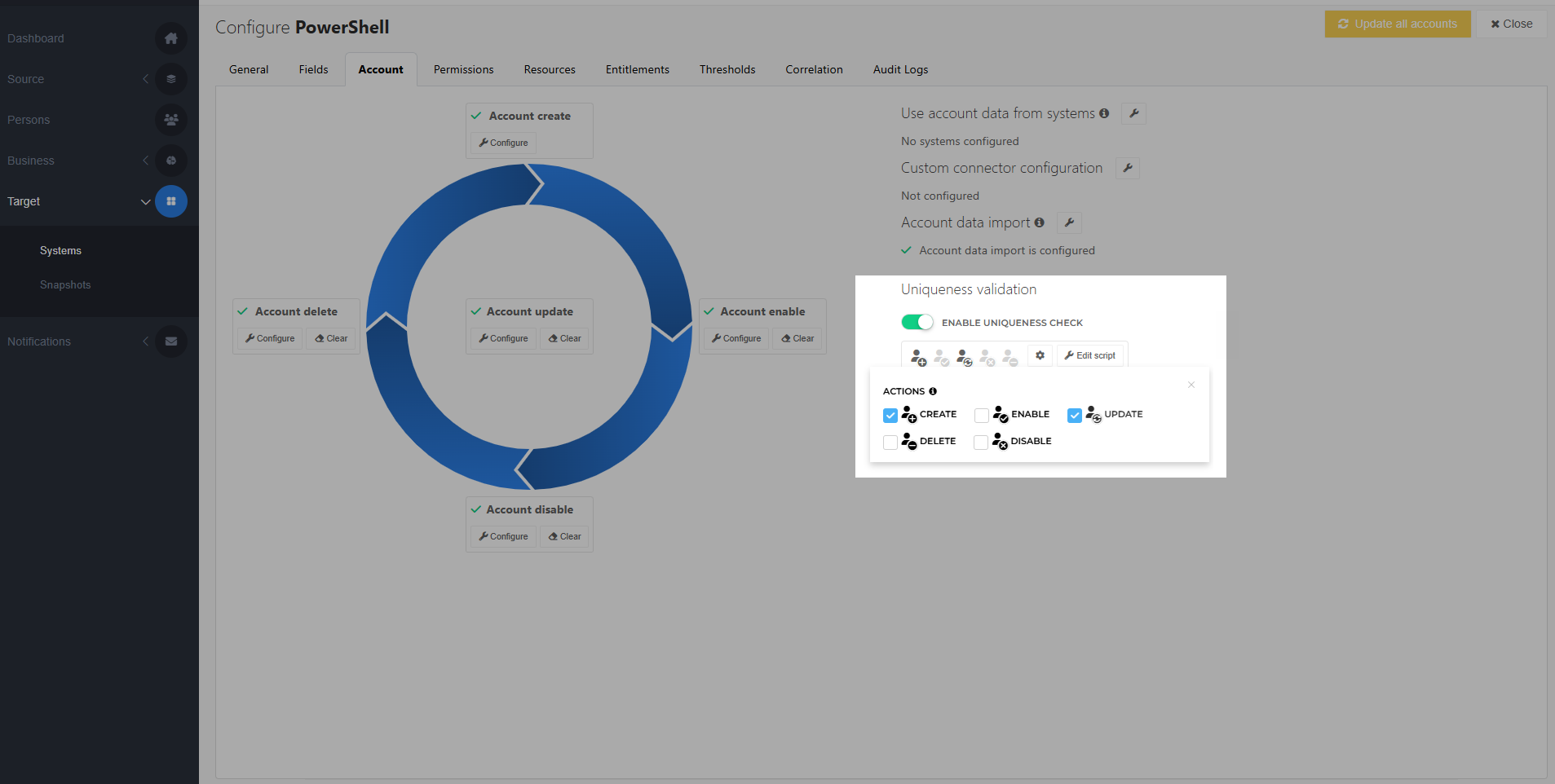The height and width of the screenshot is (784, 1555).
Task: Close the ACTIONS popup with X
Action: (x=1191, y=385)
